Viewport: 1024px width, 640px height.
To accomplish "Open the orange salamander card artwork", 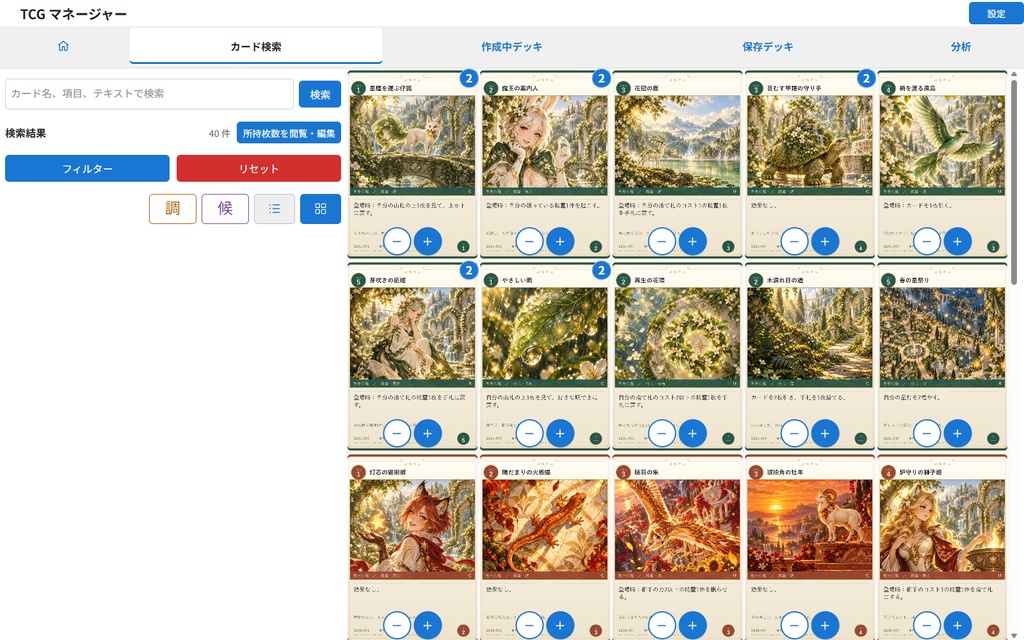I will coord(545,526).
